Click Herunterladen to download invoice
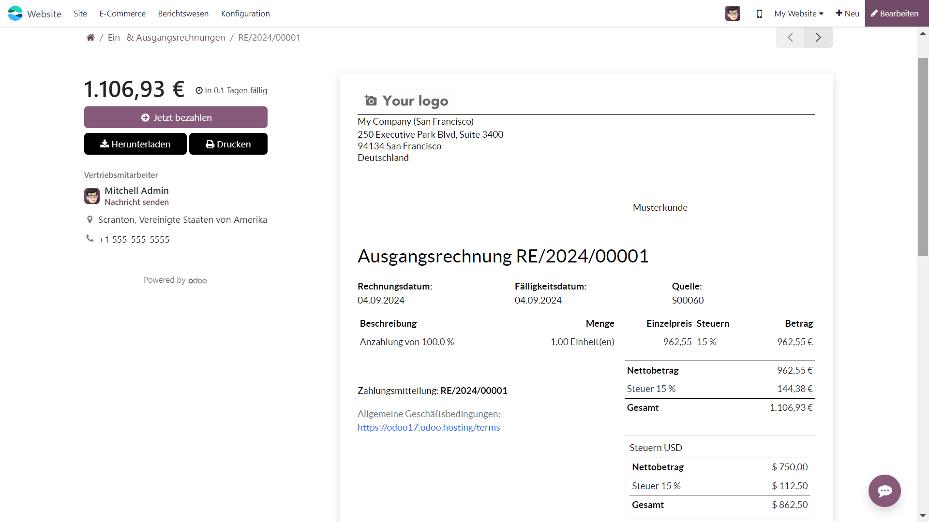Image resolution: width=929 pixels, height=522 pixels. [x=136, y=144]
